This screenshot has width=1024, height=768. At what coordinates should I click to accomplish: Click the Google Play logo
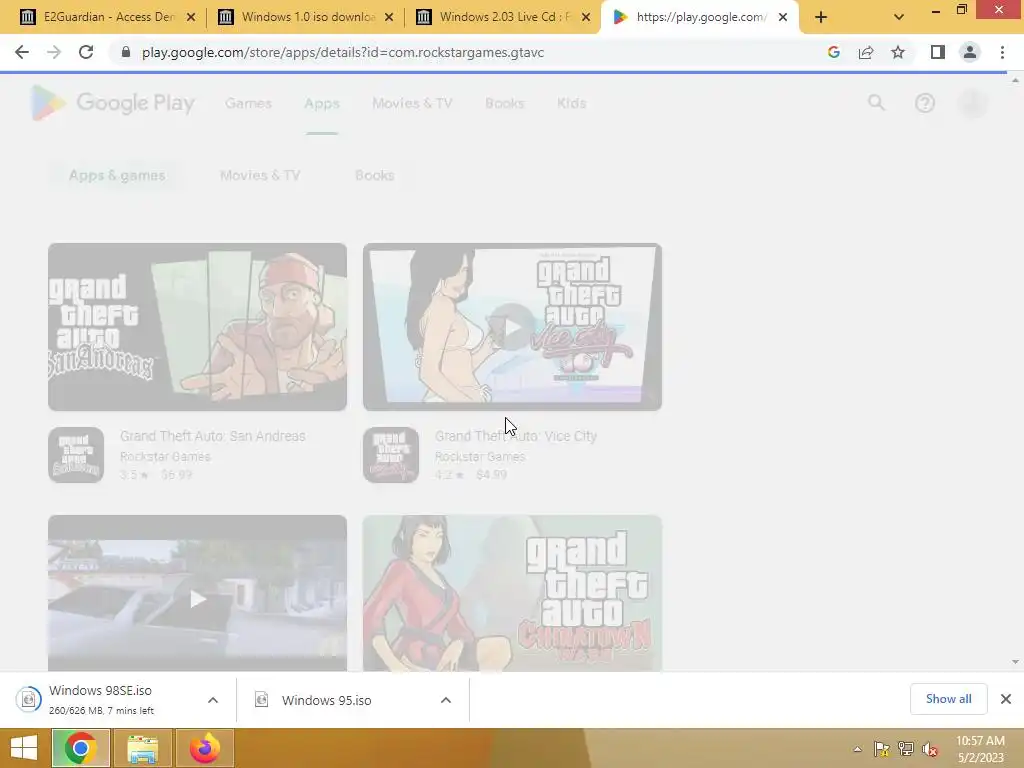[113, 103]
